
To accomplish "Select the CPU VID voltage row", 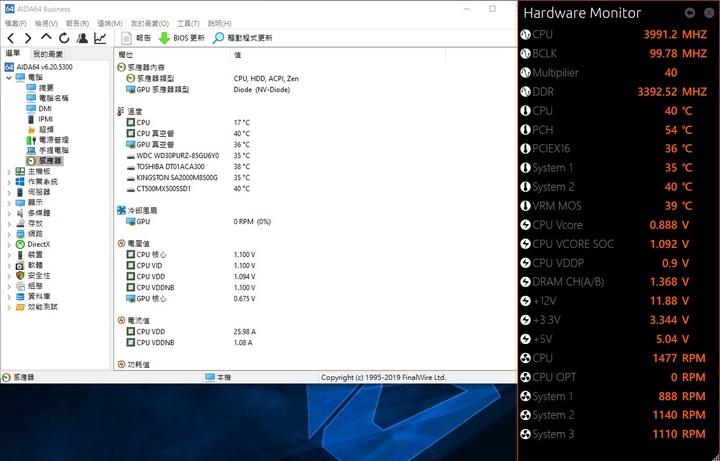I will click(191, 265).
